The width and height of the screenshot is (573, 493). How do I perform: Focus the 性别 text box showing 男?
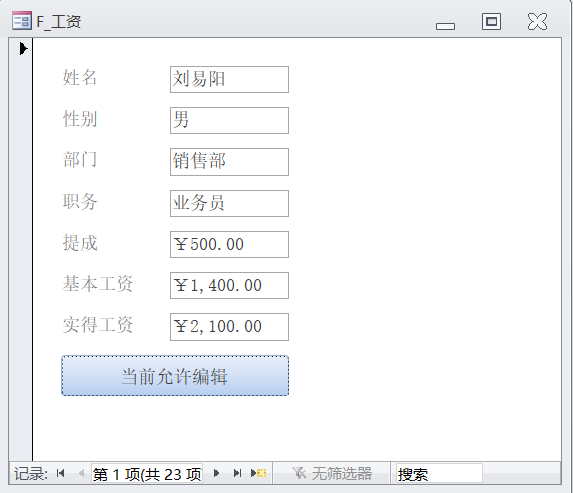229,120
